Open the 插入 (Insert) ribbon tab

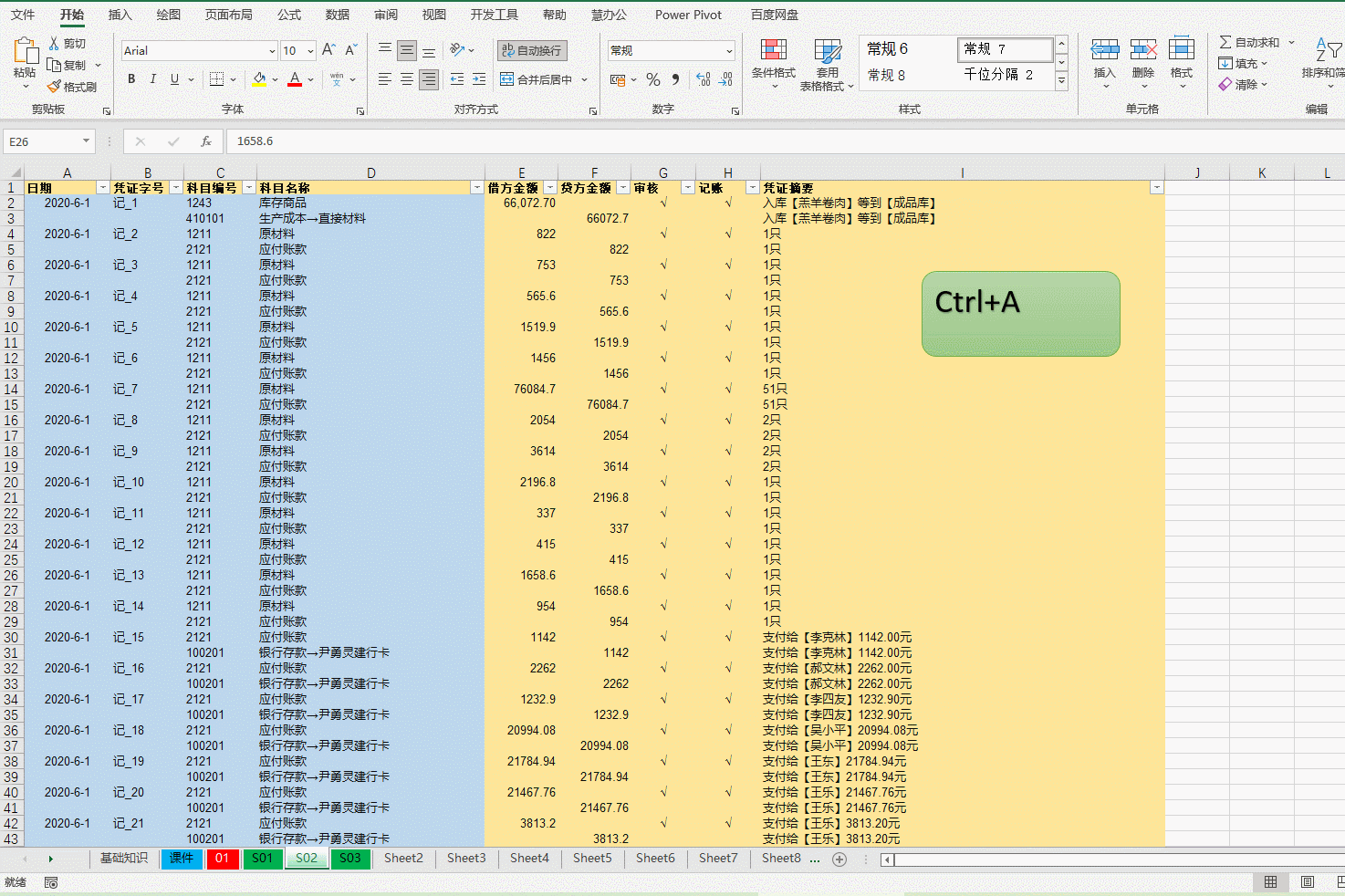click(120, 15)
